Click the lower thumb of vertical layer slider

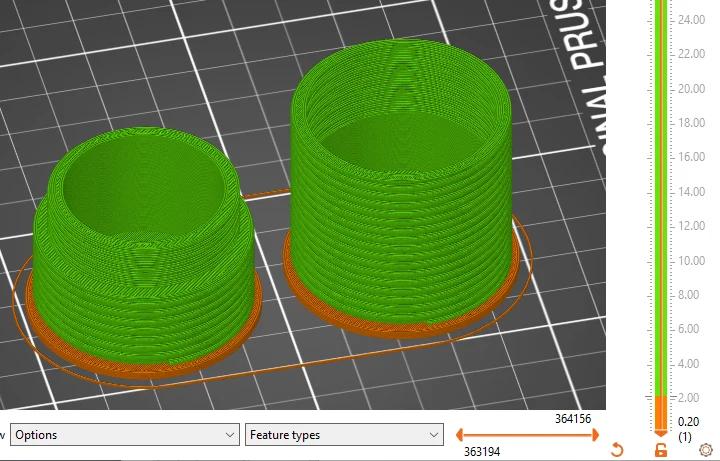click(661, 433)
